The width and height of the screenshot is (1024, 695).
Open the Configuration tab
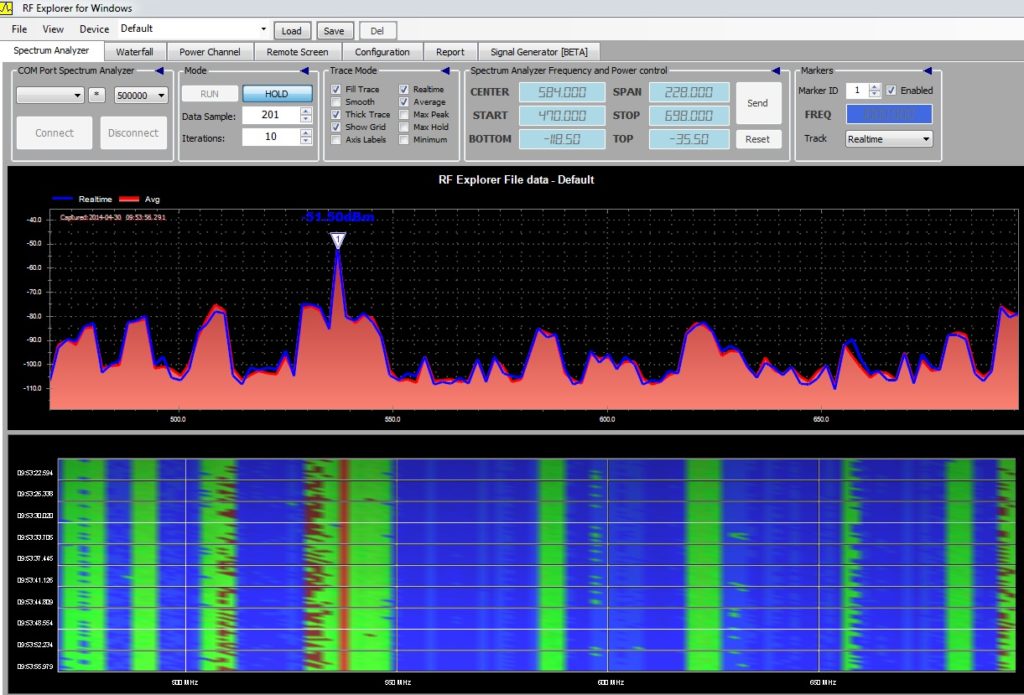(x=382, y=52)
